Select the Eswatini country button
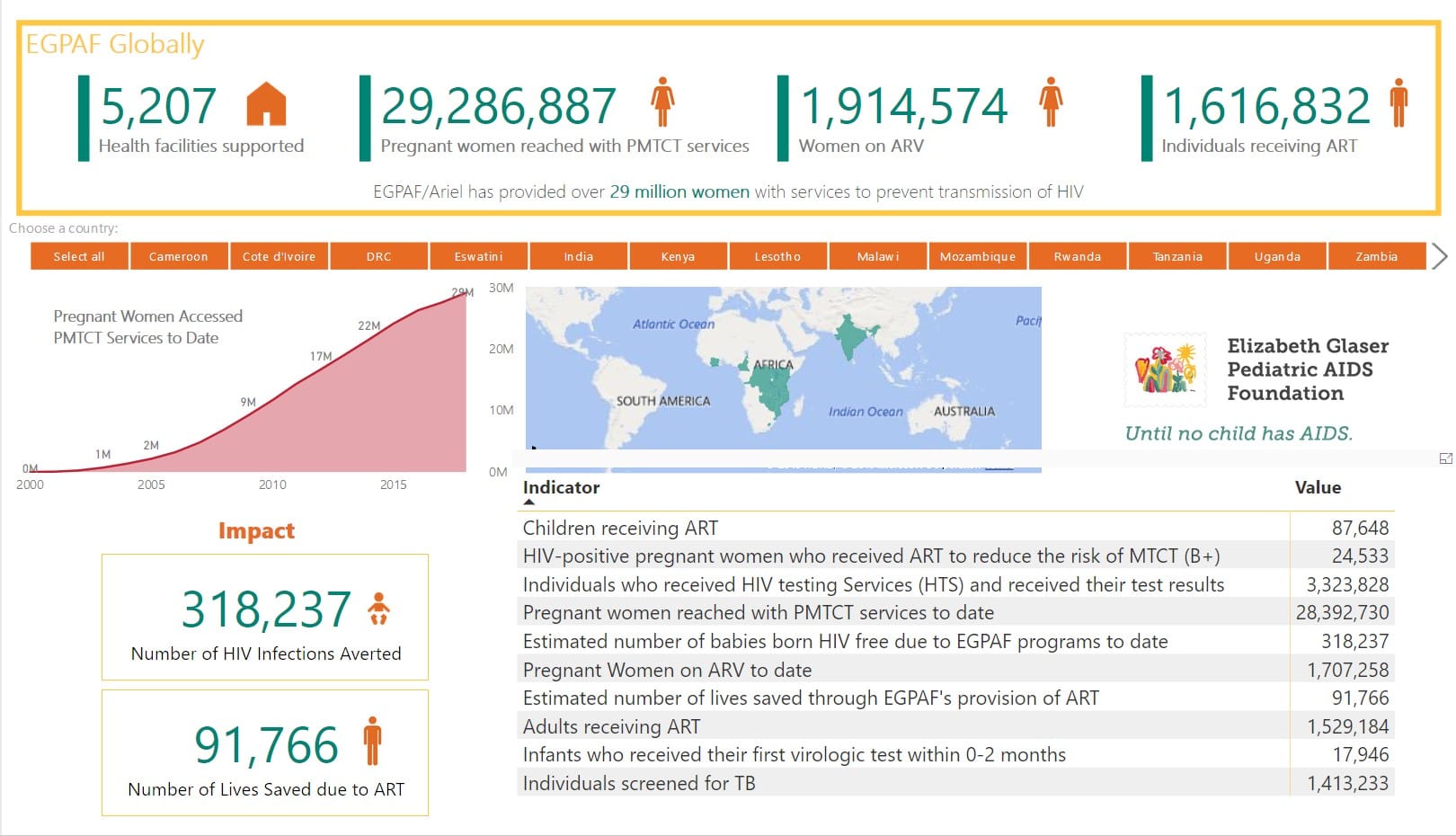The width and height of the screenshot is (1456, 836). [x=478, y=256]
